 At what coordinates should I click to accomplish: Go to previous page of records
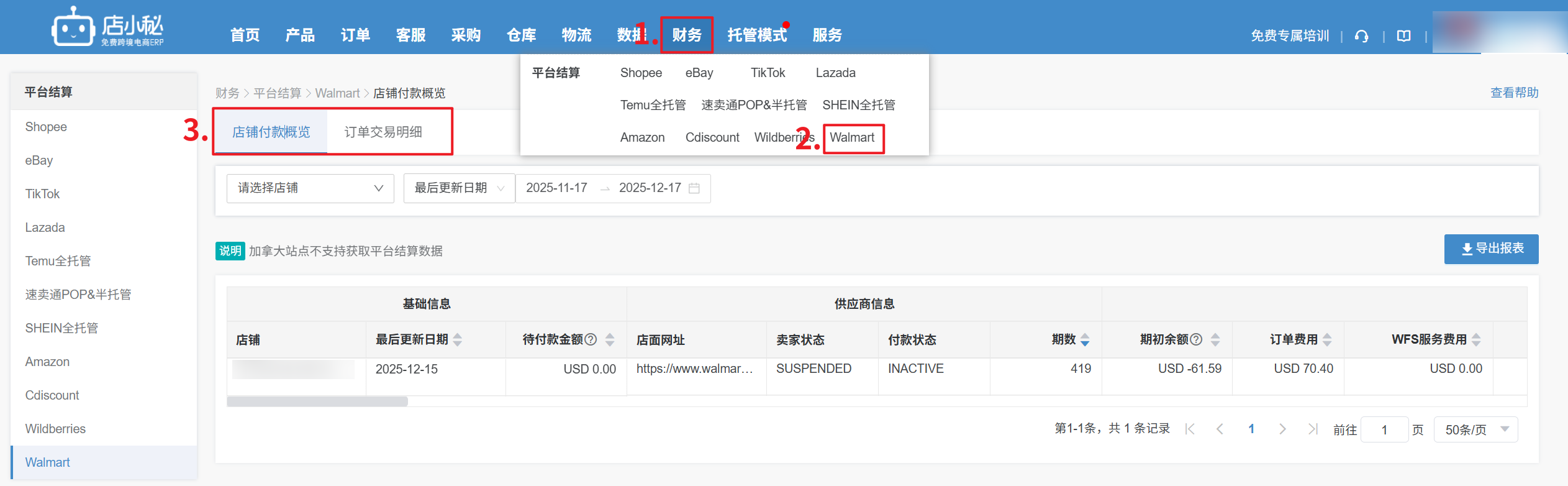[1220, 429]
